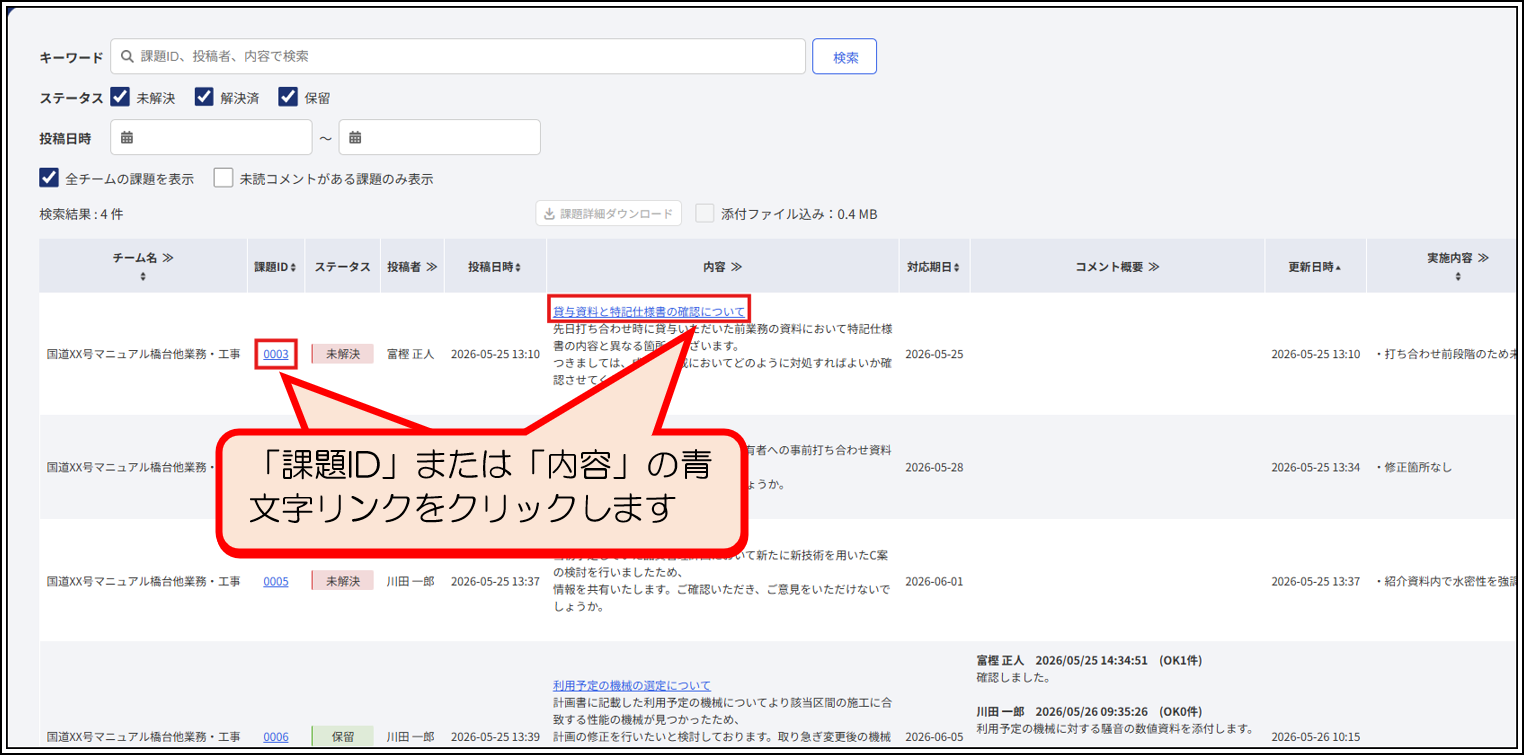Uncheck the 未解決 status checkbox
The width and height of the screenshot is (1524, 755).
[120, 97]
